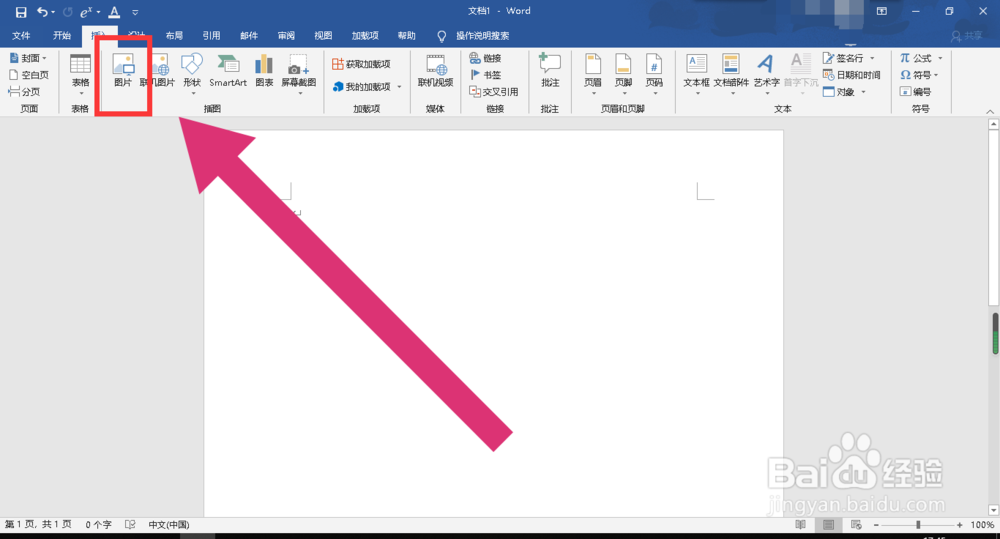Switch to the 布局 tab
Viewport: 1000px width, 539px height.
[174, 36]
